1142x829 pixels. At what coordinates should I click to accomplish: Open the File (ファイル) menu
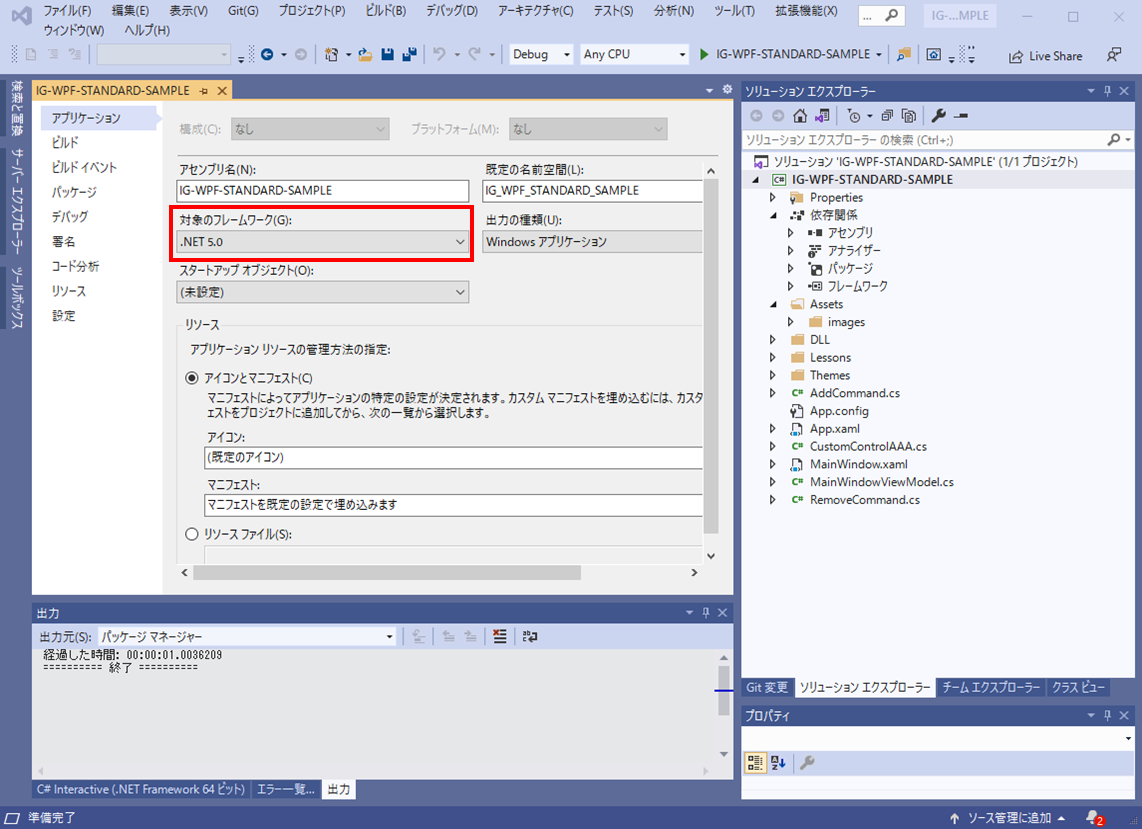[x=67, y=11]
